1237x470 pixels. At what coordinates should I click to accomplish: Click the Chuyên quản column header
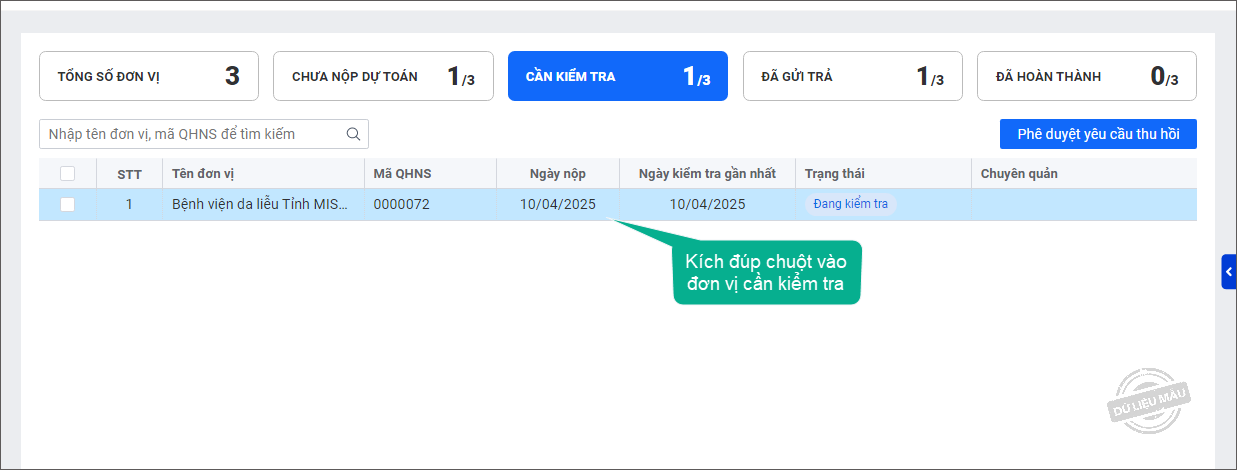(1019, 174)
